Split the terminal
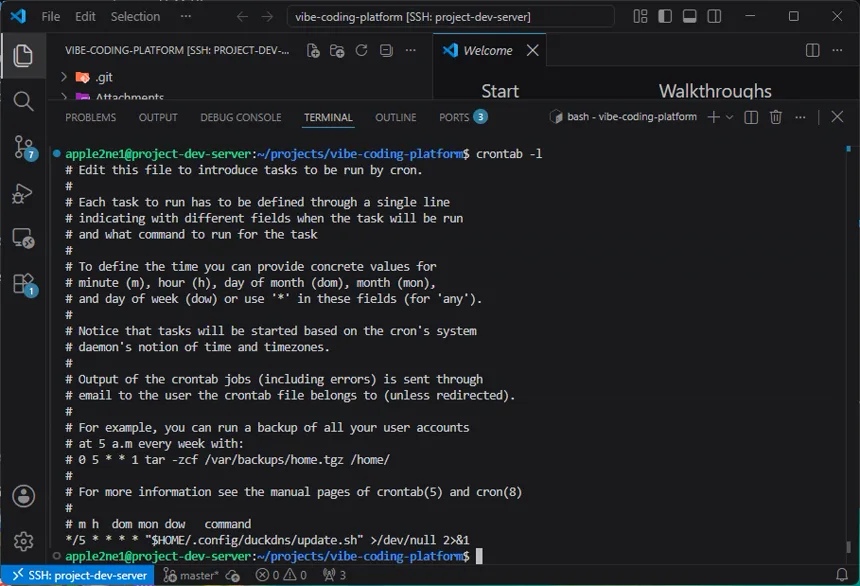The height and width of the screenshot is (586, 860). 751,117
